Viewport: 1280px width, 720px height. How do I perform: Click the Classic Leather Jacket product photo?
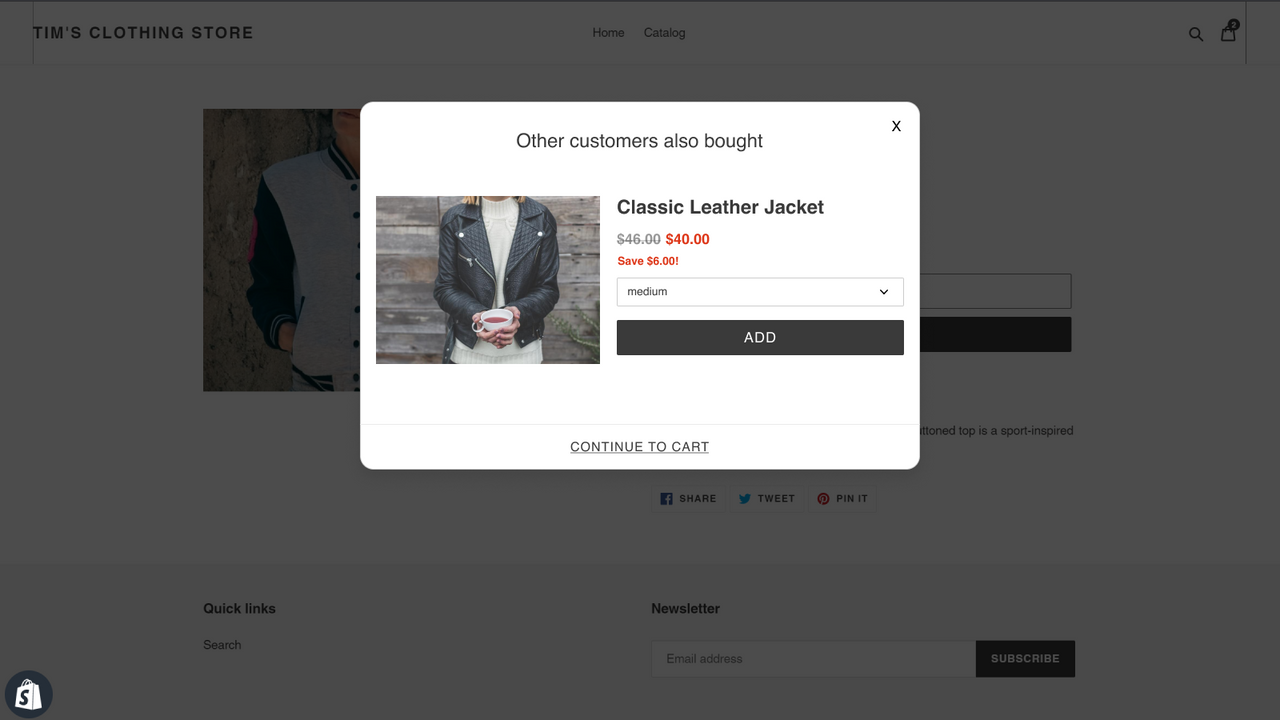tap(487, 280)
